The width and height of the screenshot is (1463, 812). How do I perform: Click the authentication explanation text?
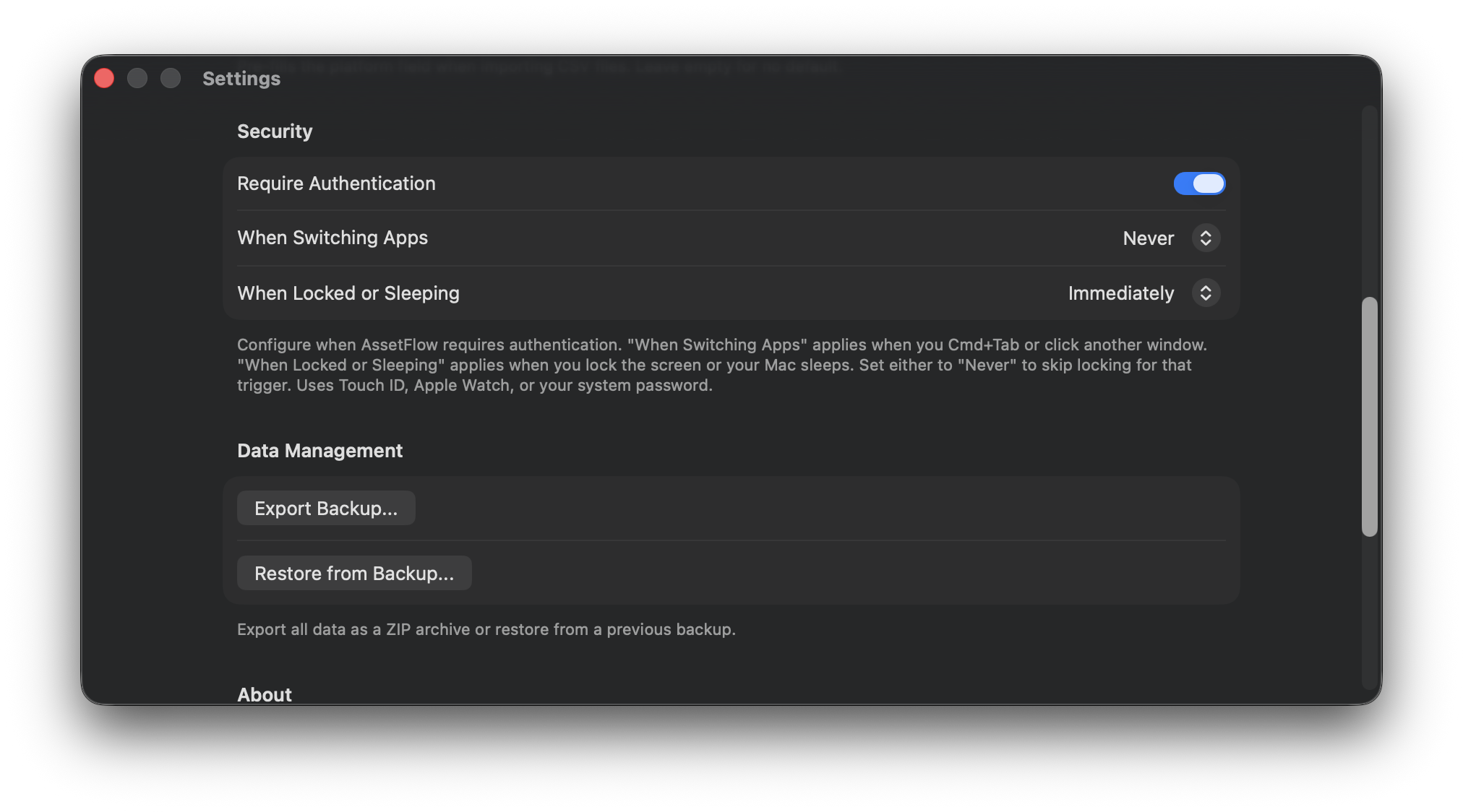tap(722, 365)
